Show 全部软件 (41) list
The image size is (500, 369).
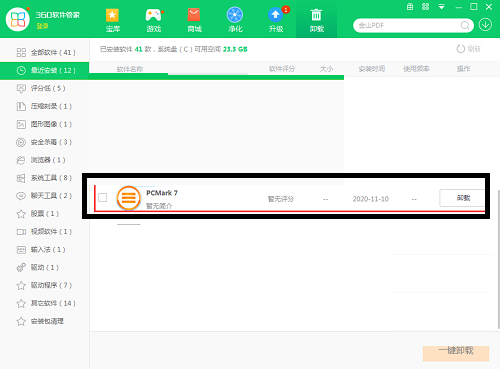[x=46, y=52]
